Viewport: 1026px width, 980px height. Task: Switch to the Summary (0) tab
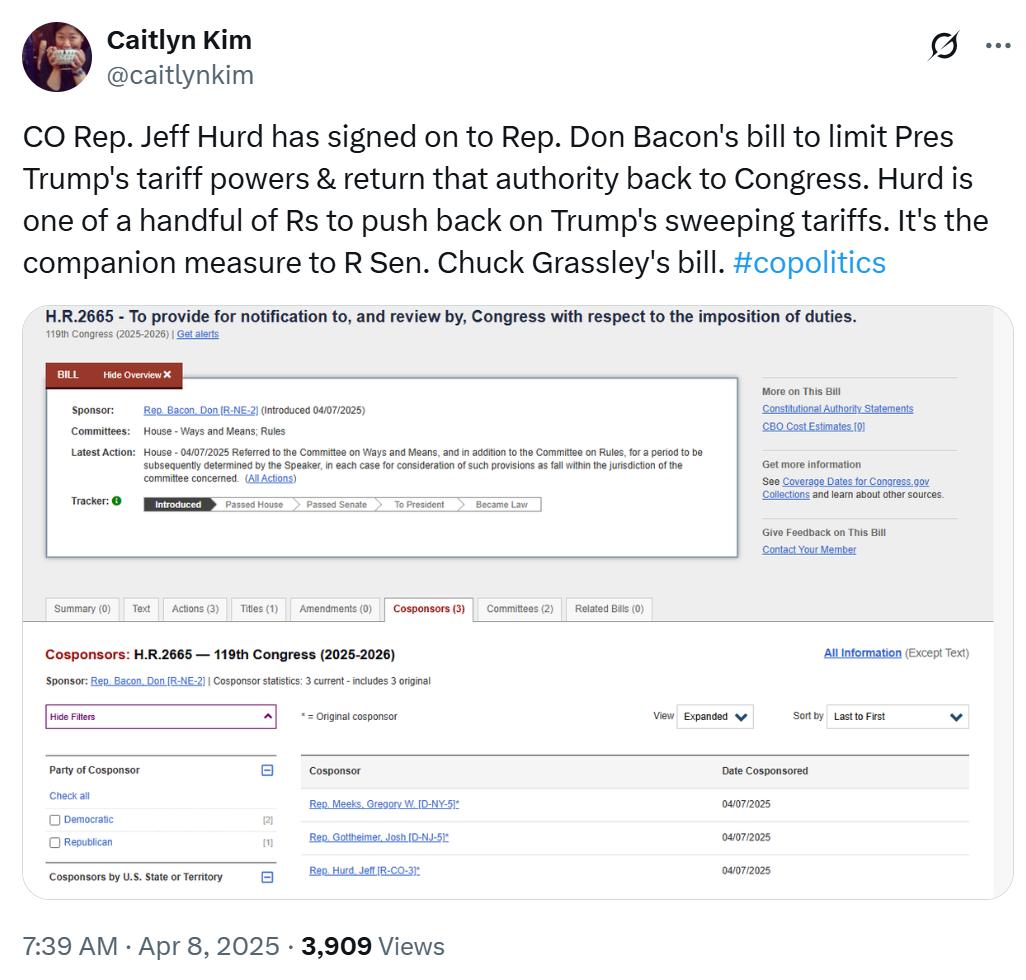[82, 609]
